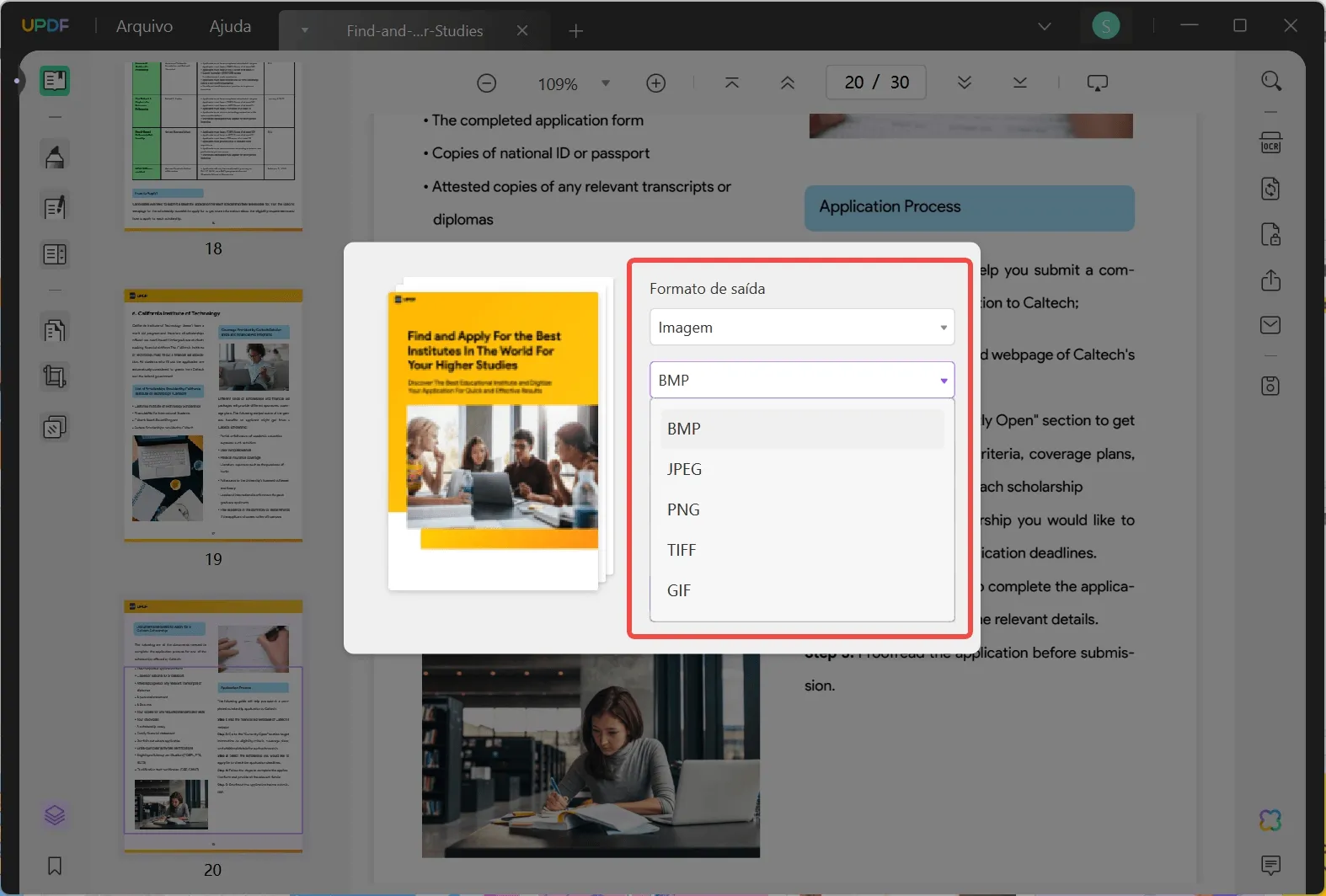The width and height of the screenshot is (1326, 896).
Task: Open the Organize Pages tool
Action: pyautogui.click(x=55, y=329)
